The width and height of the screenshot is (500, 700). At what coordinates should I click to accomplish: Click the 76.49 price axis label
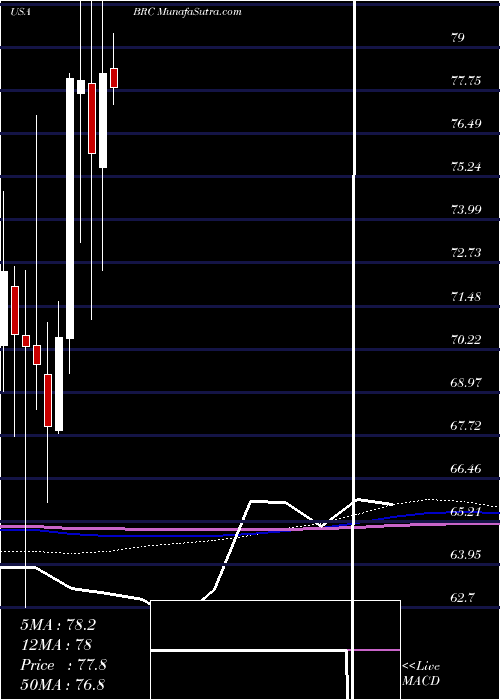(x=467, y=124)
